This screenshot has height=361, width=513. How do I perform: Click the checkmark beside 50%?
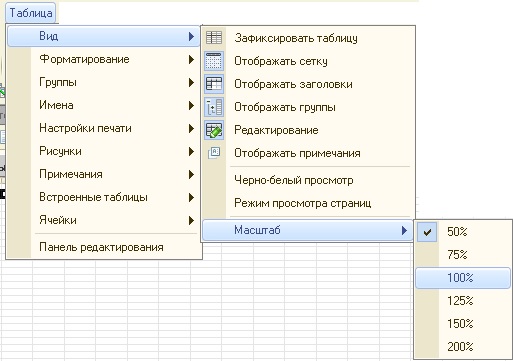pos(427,232)
